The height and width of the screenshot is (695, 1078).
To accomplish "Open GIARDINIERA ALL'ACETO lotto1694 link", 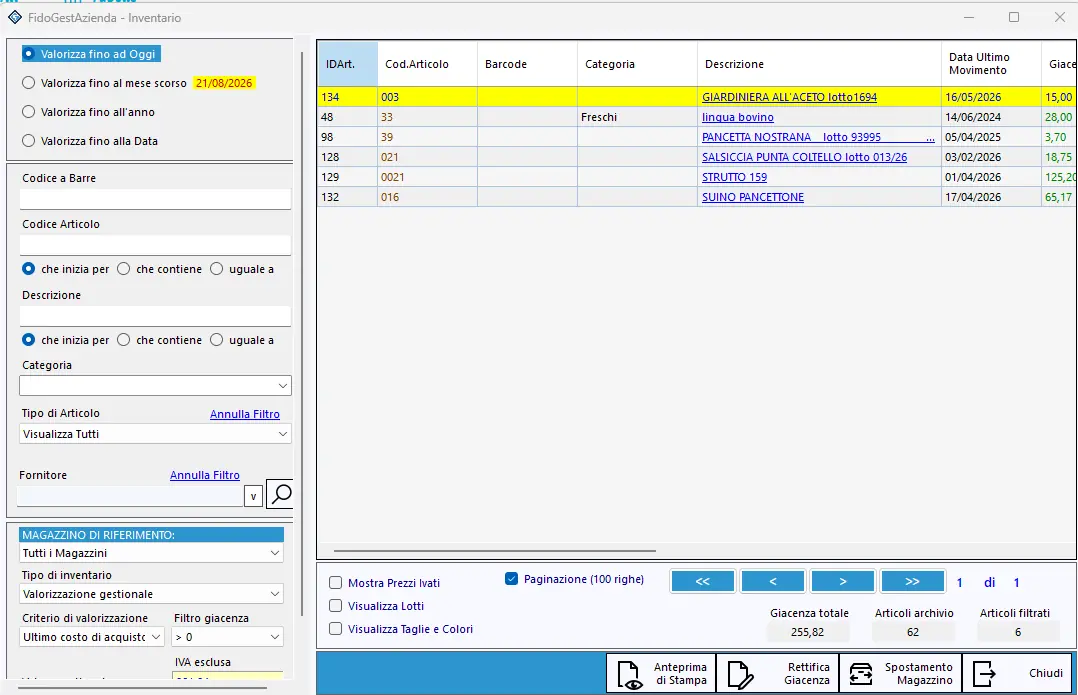I will 789,97.
